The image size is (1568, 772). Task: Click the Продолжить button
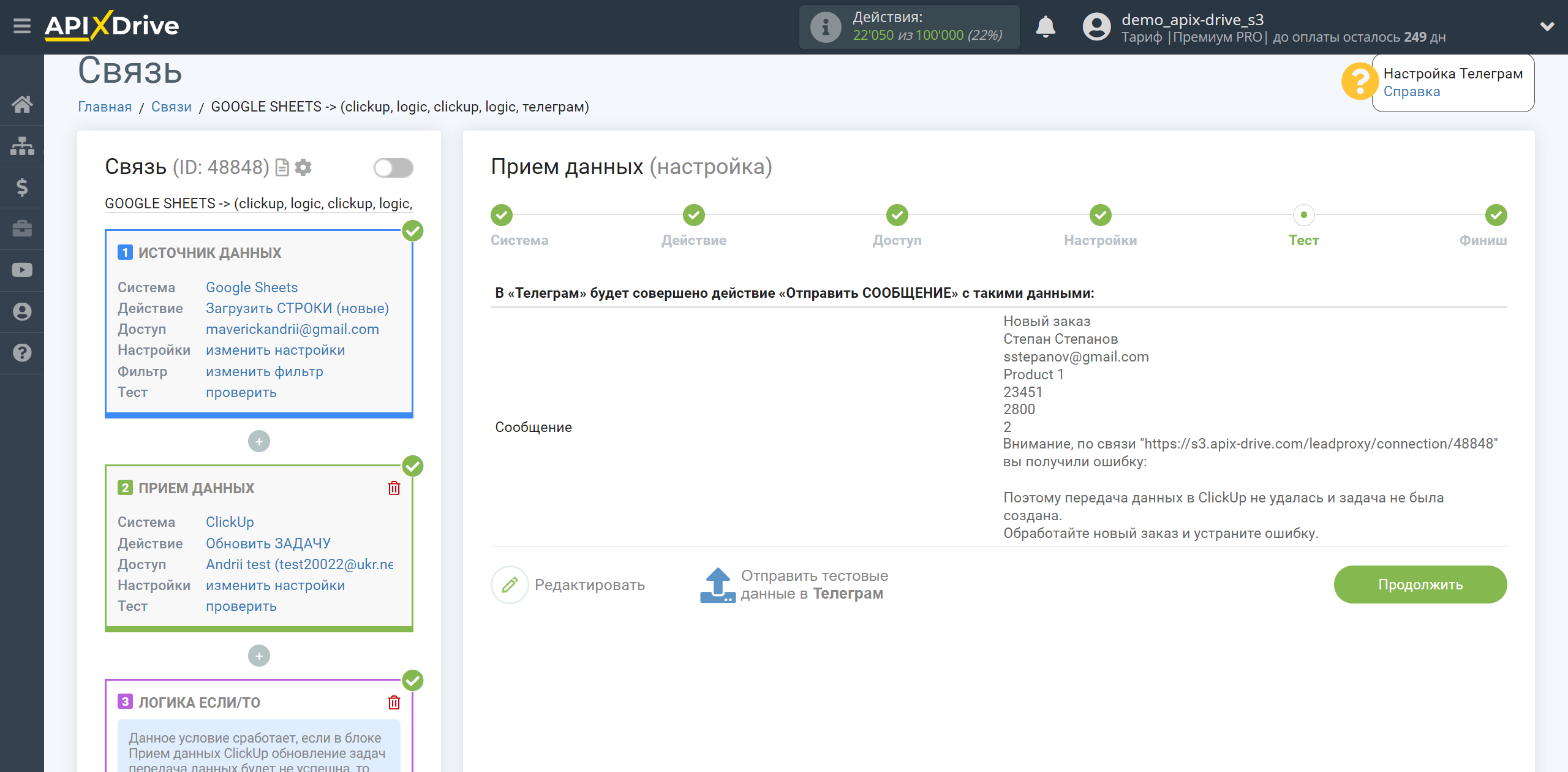point(1420,585)
